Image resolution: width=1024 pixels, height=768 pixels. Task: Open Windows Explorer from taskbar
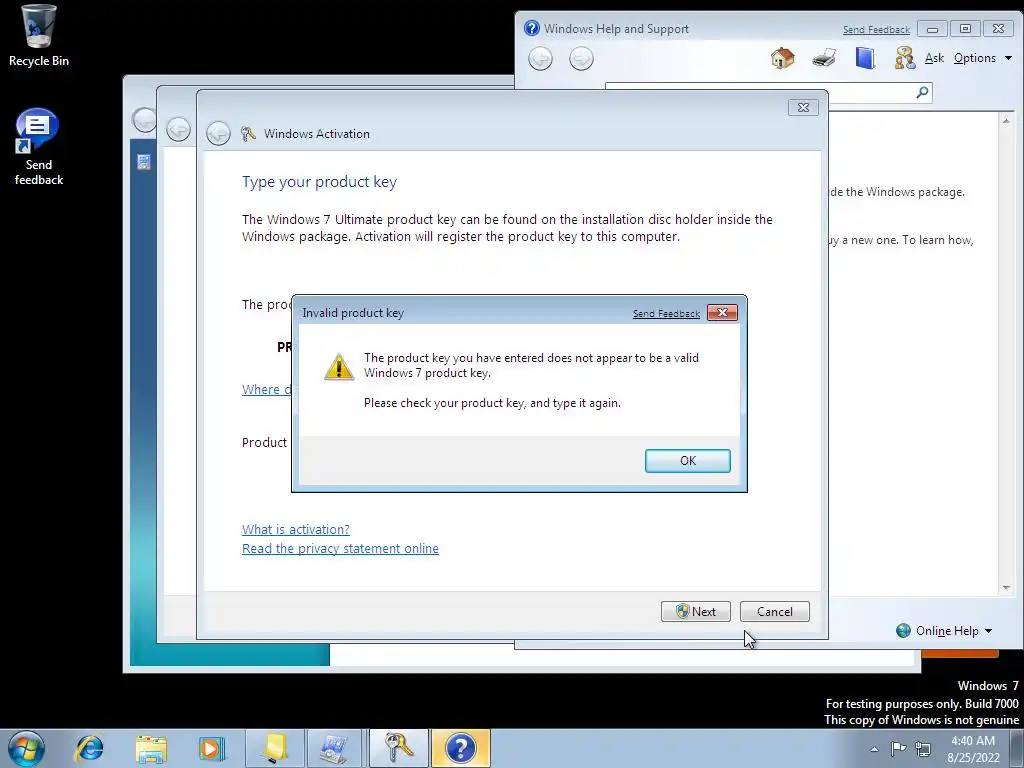(x=151, y=748)
